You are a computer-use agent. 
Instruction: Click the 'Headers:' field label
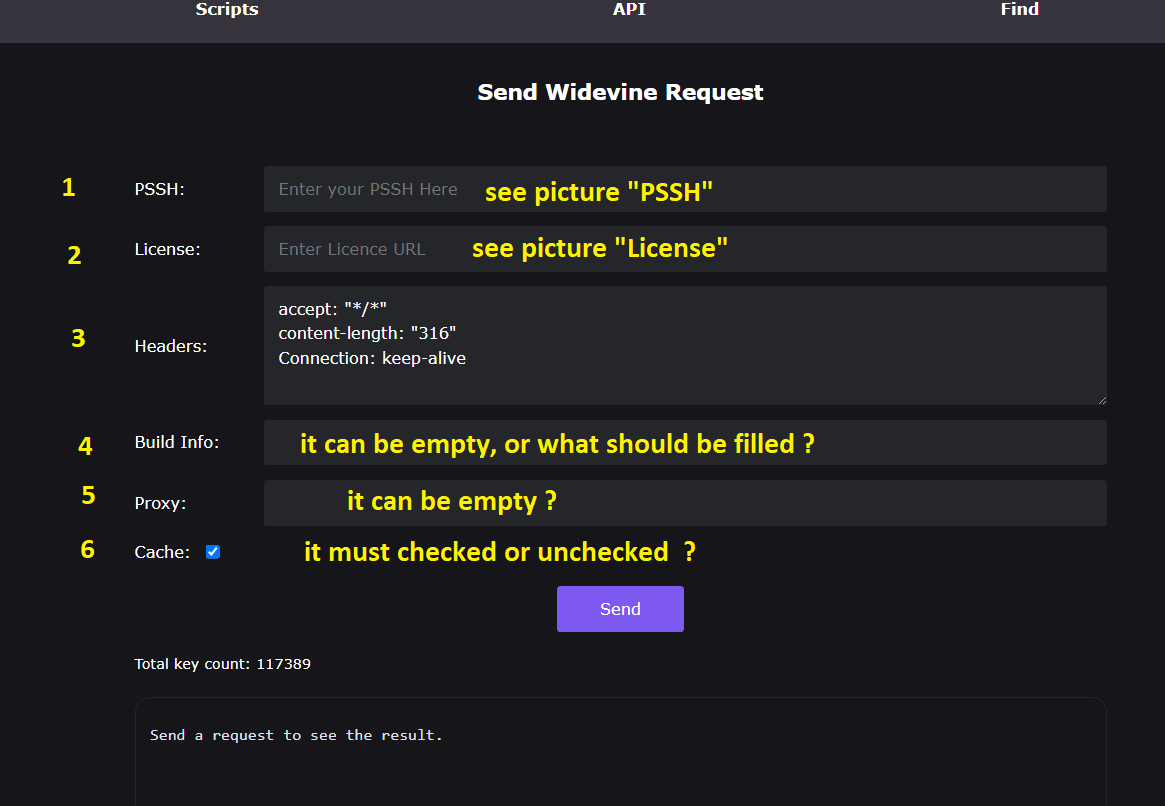(170, 346)
